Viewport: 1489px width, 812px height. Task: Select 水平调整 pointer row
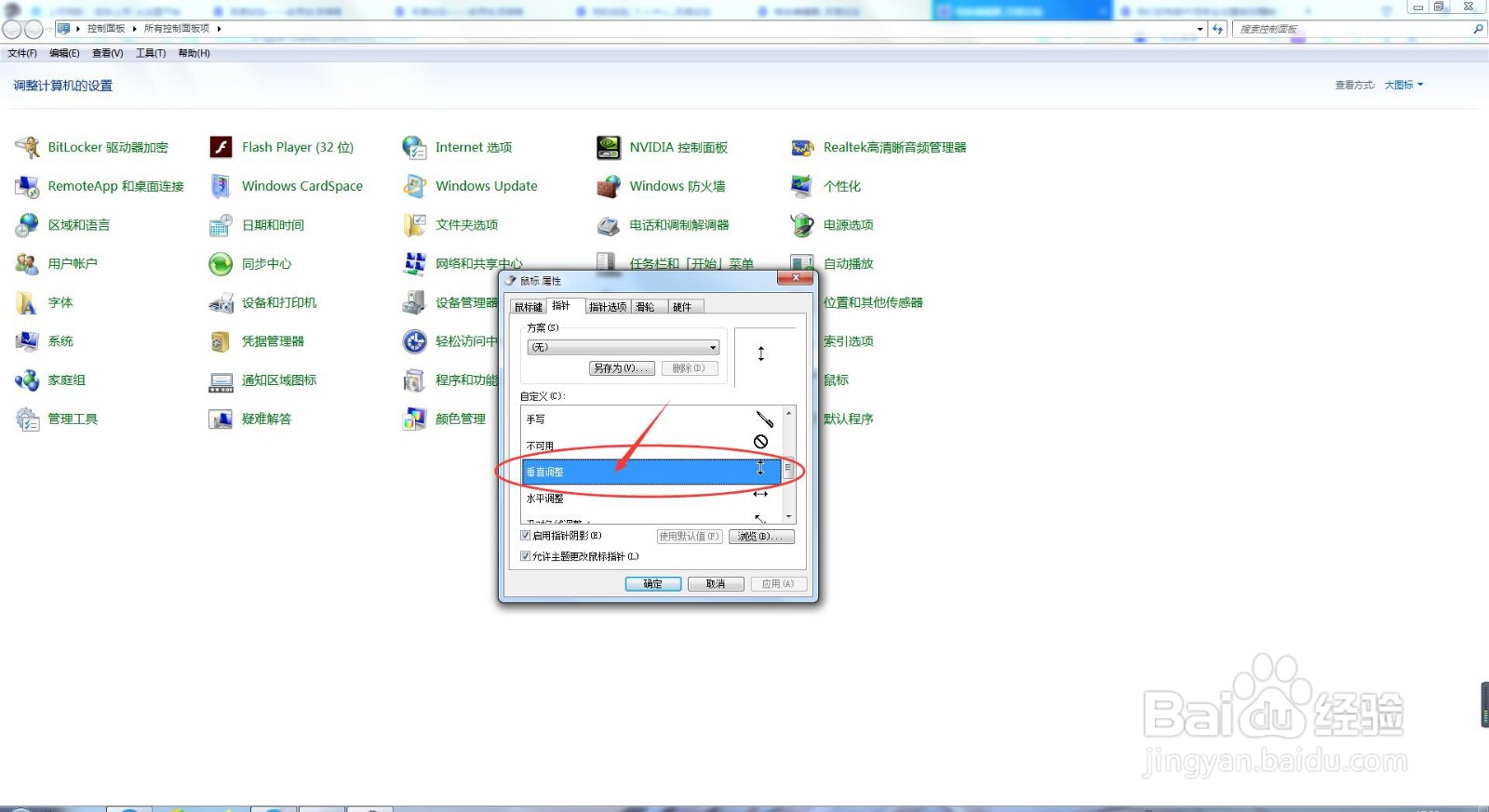click(651, 498)
